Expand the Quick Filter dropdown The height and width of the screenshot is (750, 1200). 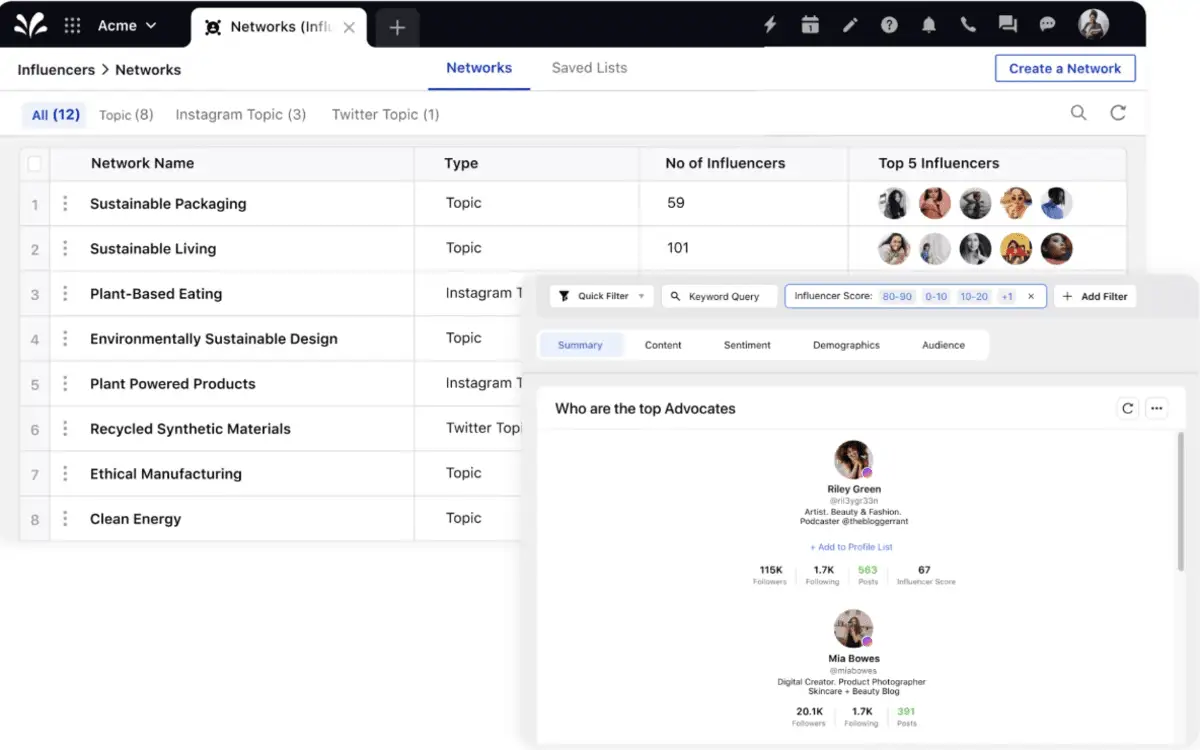click(600, 296)
